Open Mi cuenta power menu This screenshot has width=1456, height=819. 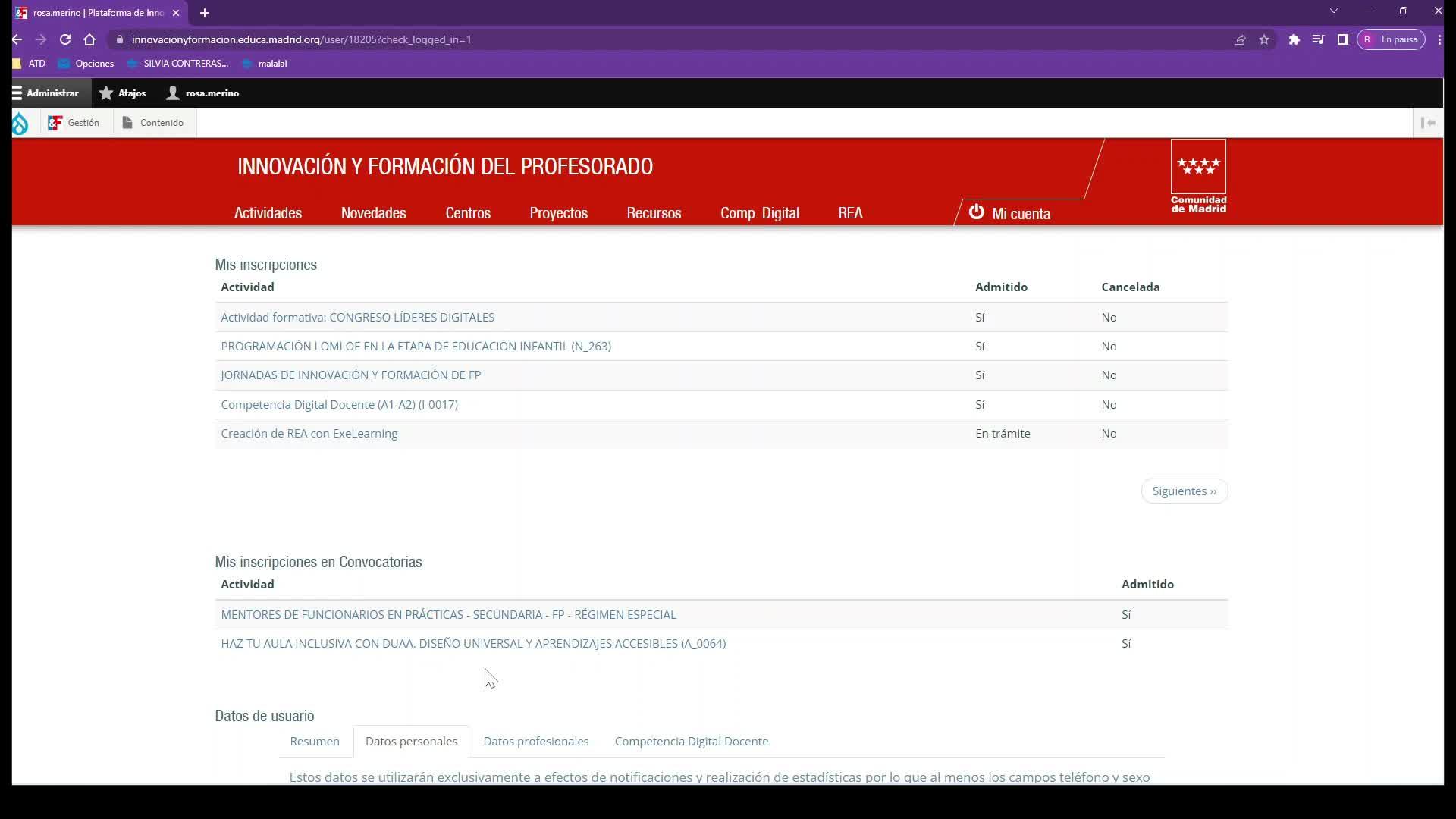pyautogui.click(x=1009, y=213)
